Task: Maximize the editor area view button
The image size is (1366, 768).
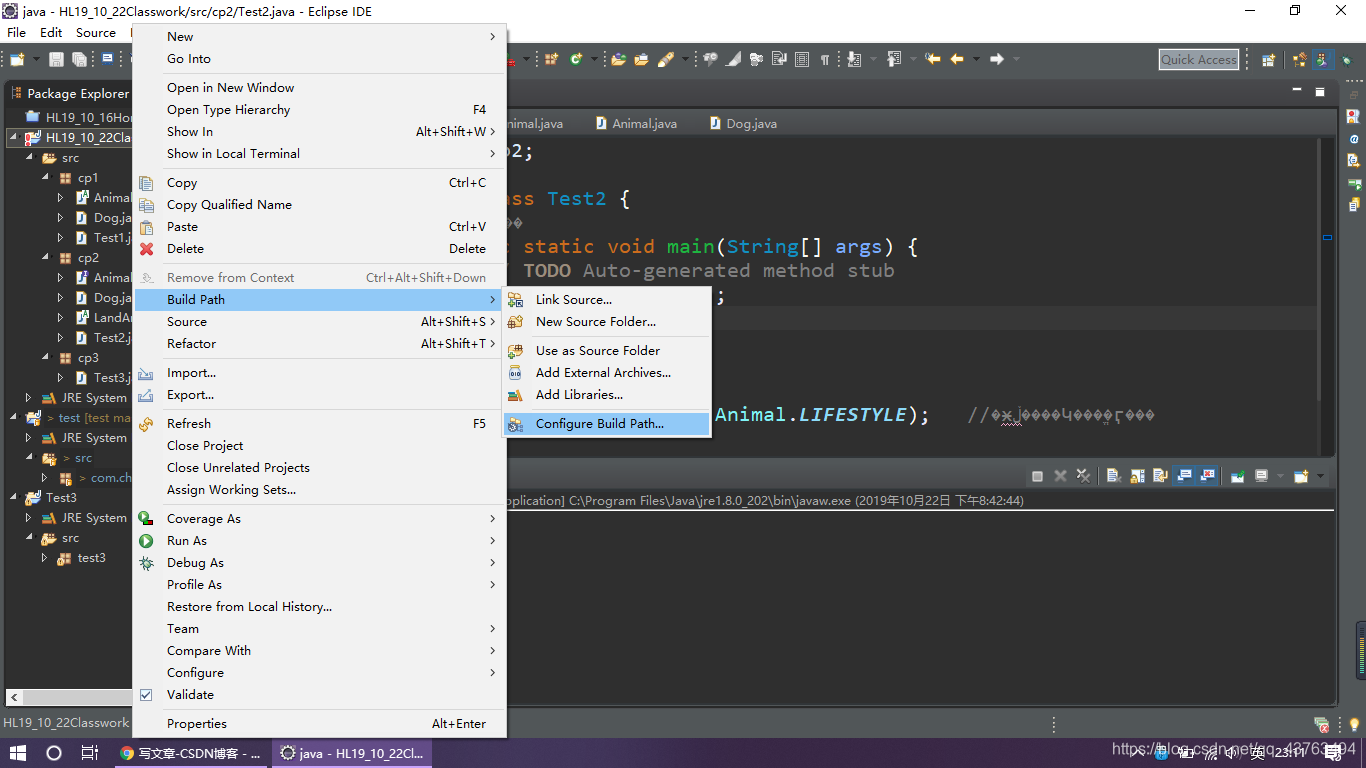Action: pyautogui.click(x=1321, y=92)
